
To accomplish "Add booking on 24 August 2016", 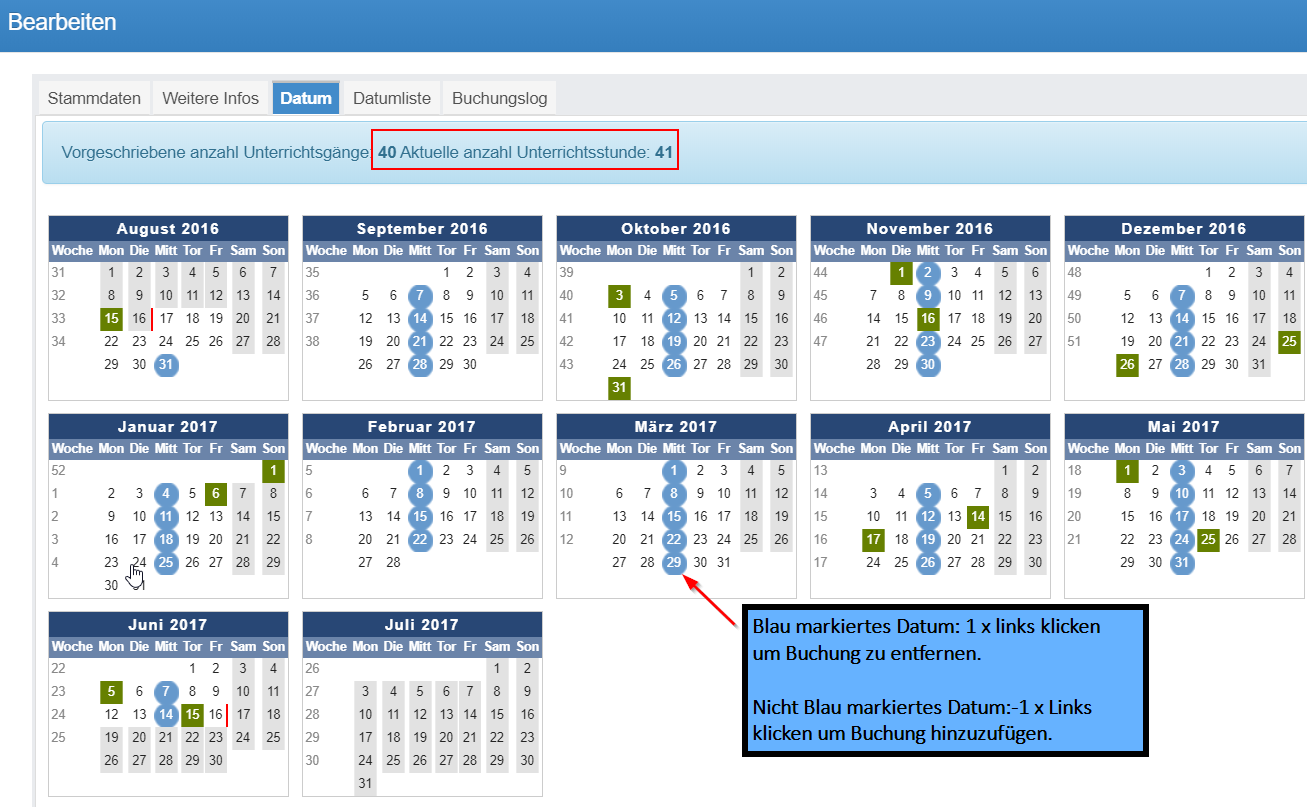I will coord(166,342).
